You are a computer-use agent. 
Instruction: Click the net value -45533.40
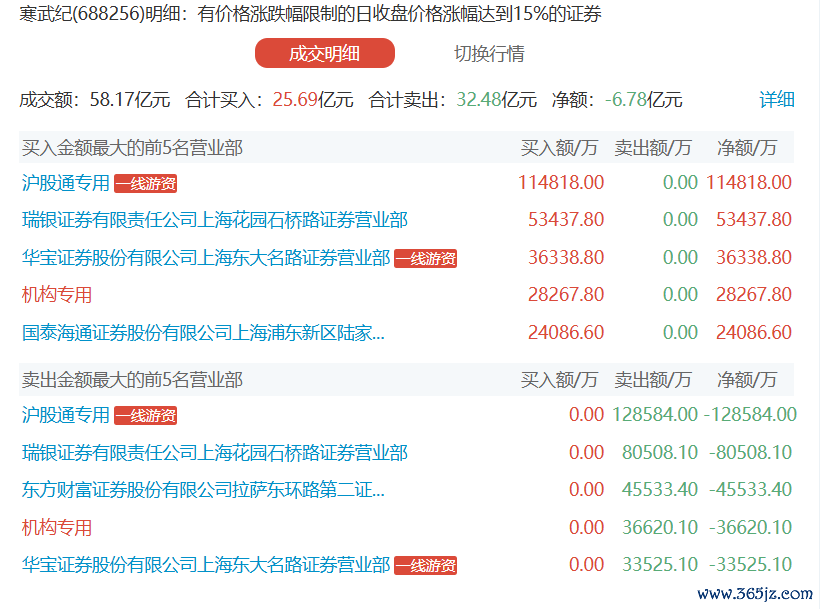point(750,489)
